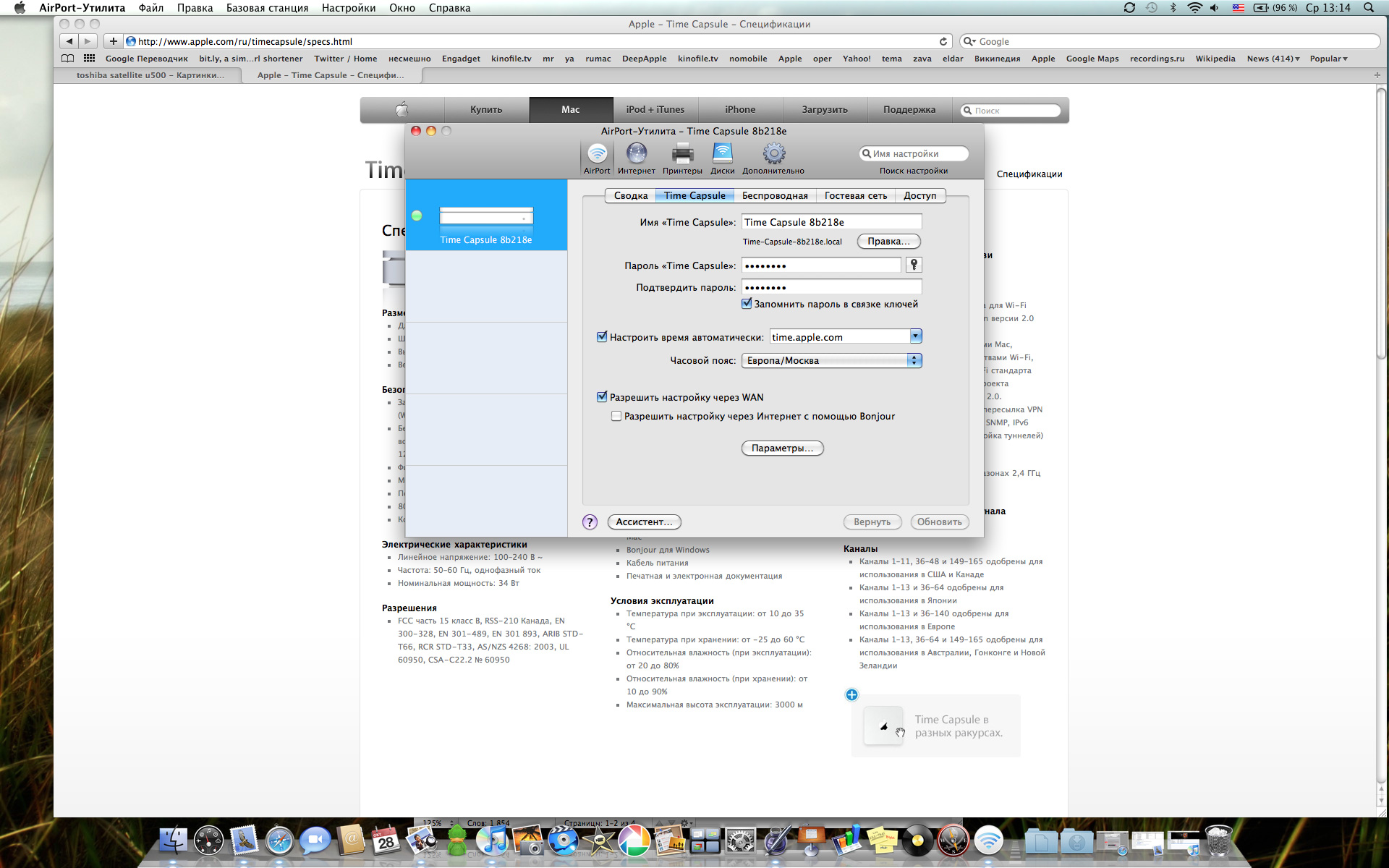The image size is (1389, 868).
Task: Open Safari compass icon in the Dock
Action: (279, 841)
